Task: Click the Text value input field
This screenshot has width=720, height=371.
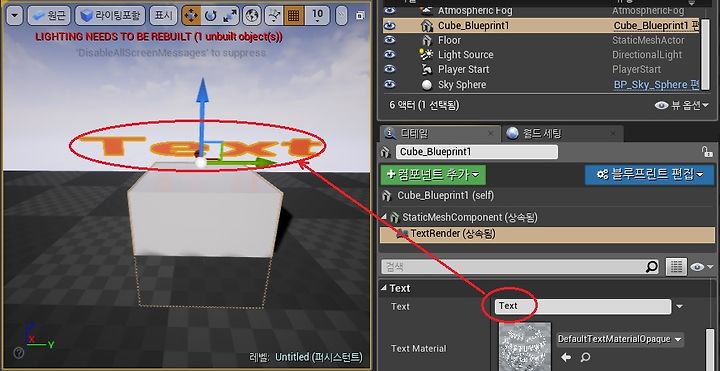Action: tap(583, 306)
